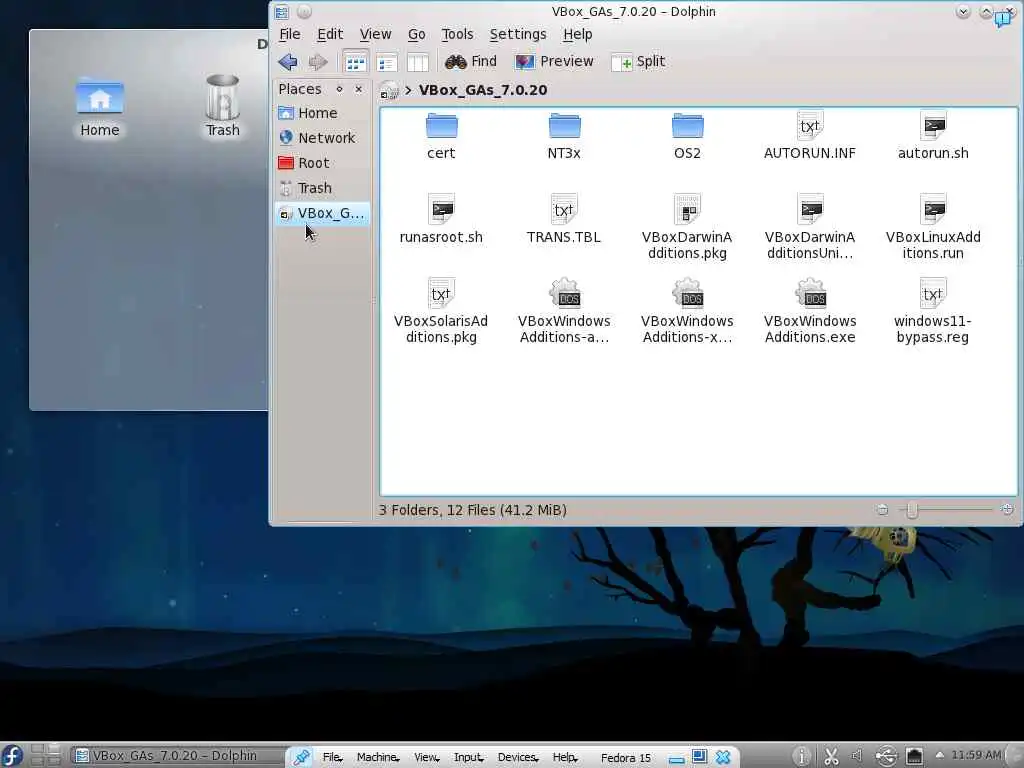Image resolution: width=1024 pixels, height=768 pixels.
Task: Select Home in the Places panel
Action: tap(322, 113)
